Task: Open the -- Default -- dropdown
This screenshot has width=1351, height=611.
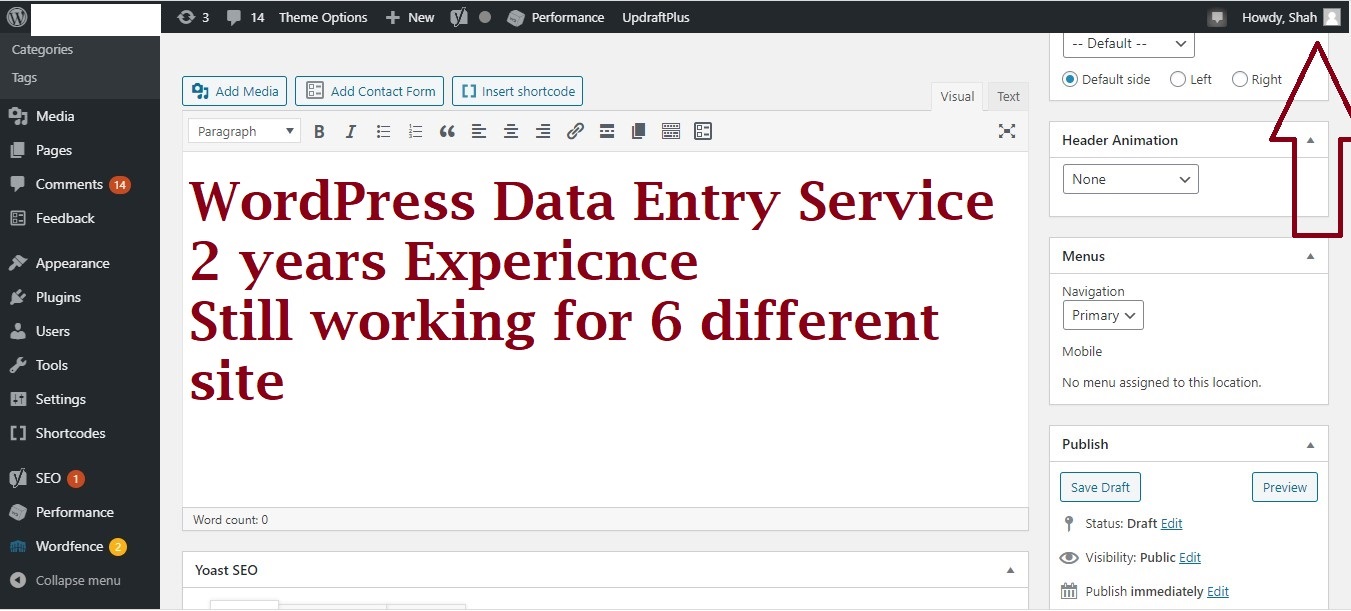Action: [x=1128, y=43]
